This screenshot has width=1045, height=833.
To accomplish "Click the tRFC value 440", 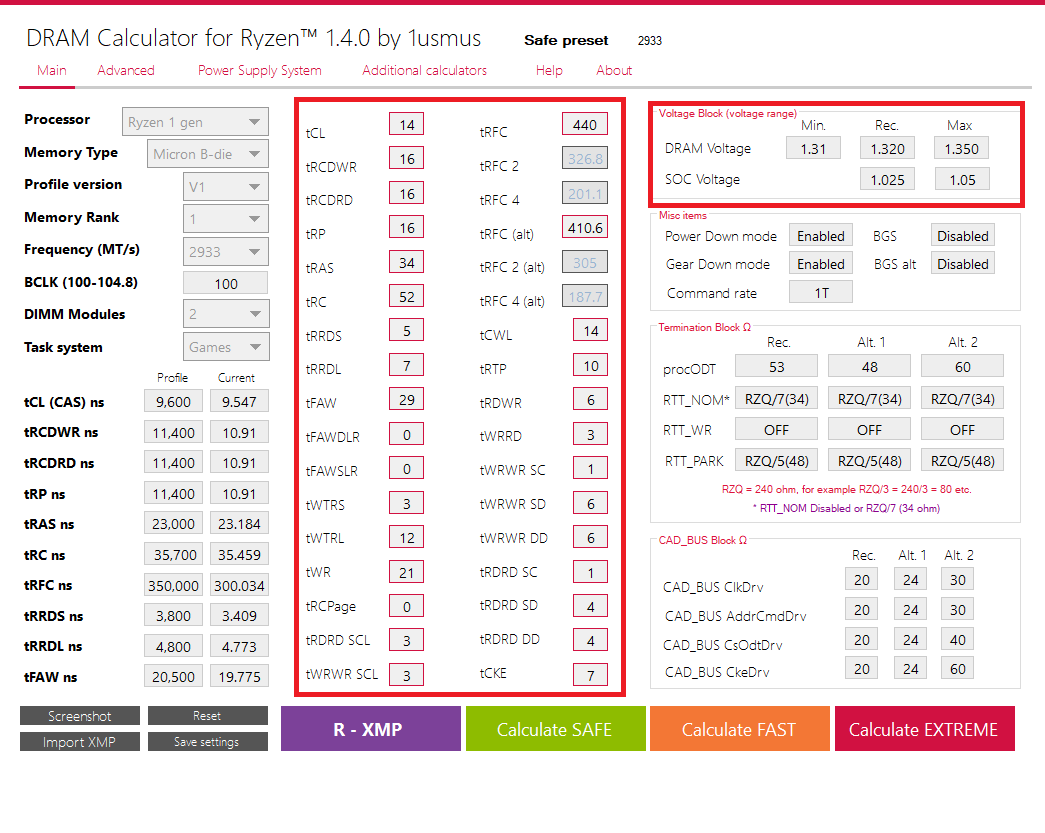I will tap(584, 125).
